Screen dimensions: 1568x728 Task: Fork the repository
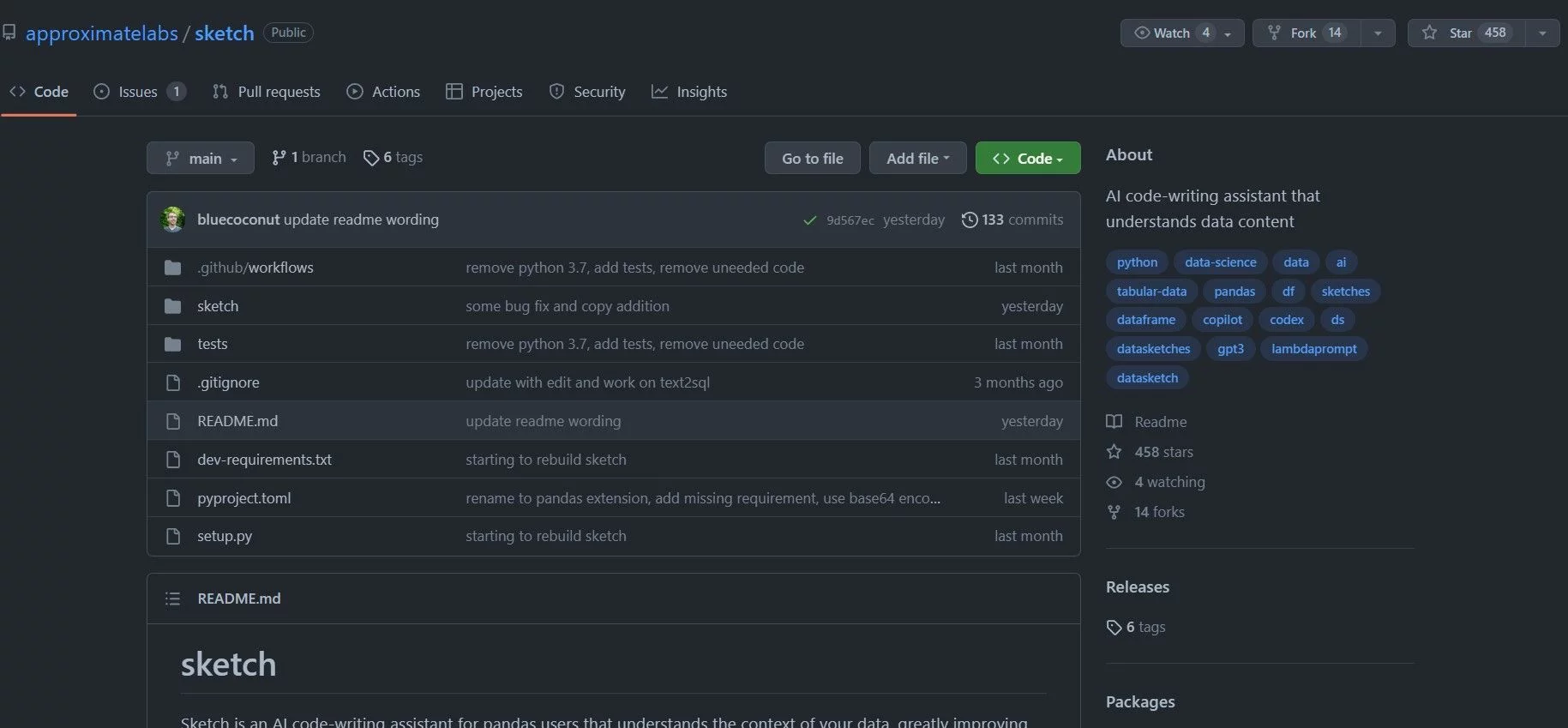click(1307, 33)
